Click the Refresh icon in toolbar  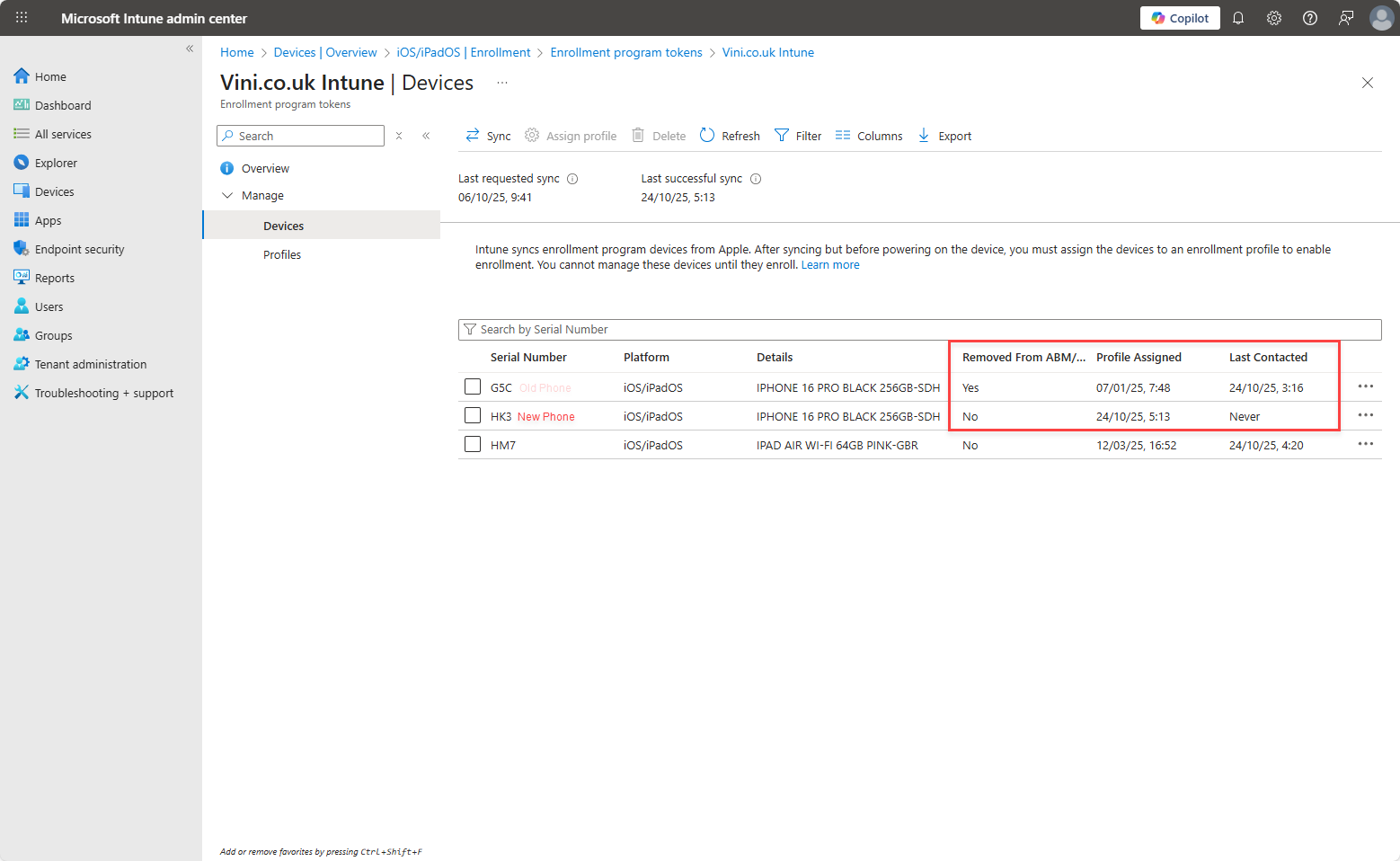pyautogui.click(x=707, y=136)
